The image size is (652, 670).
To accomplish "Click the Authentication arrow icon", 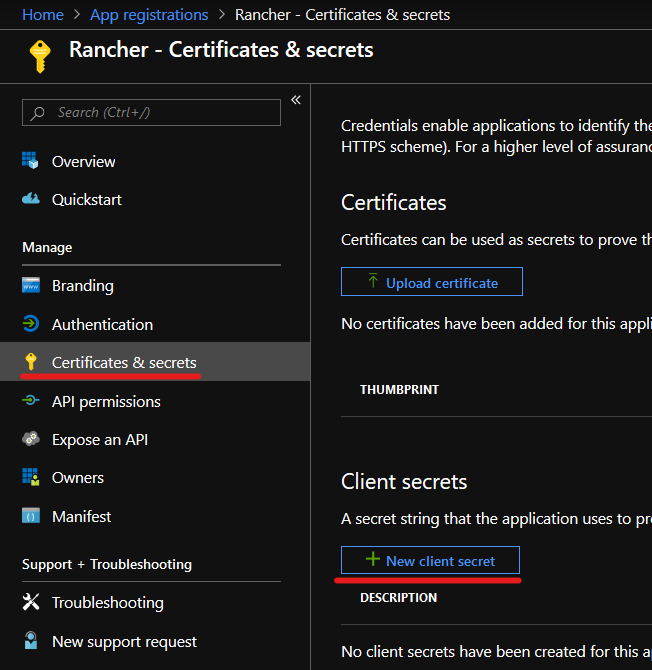I will [x=31, y=323].
